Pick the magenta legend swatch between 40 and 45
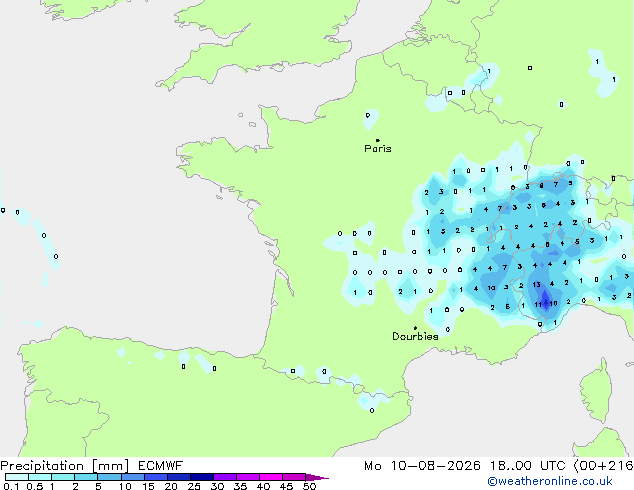Viewport: 634px width, 490px height. pos(271,477)
